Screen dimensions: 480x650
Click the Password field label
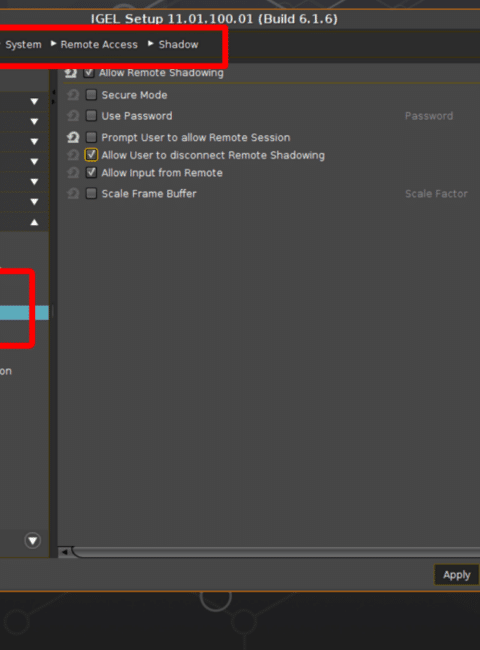[x=429, y=116]
